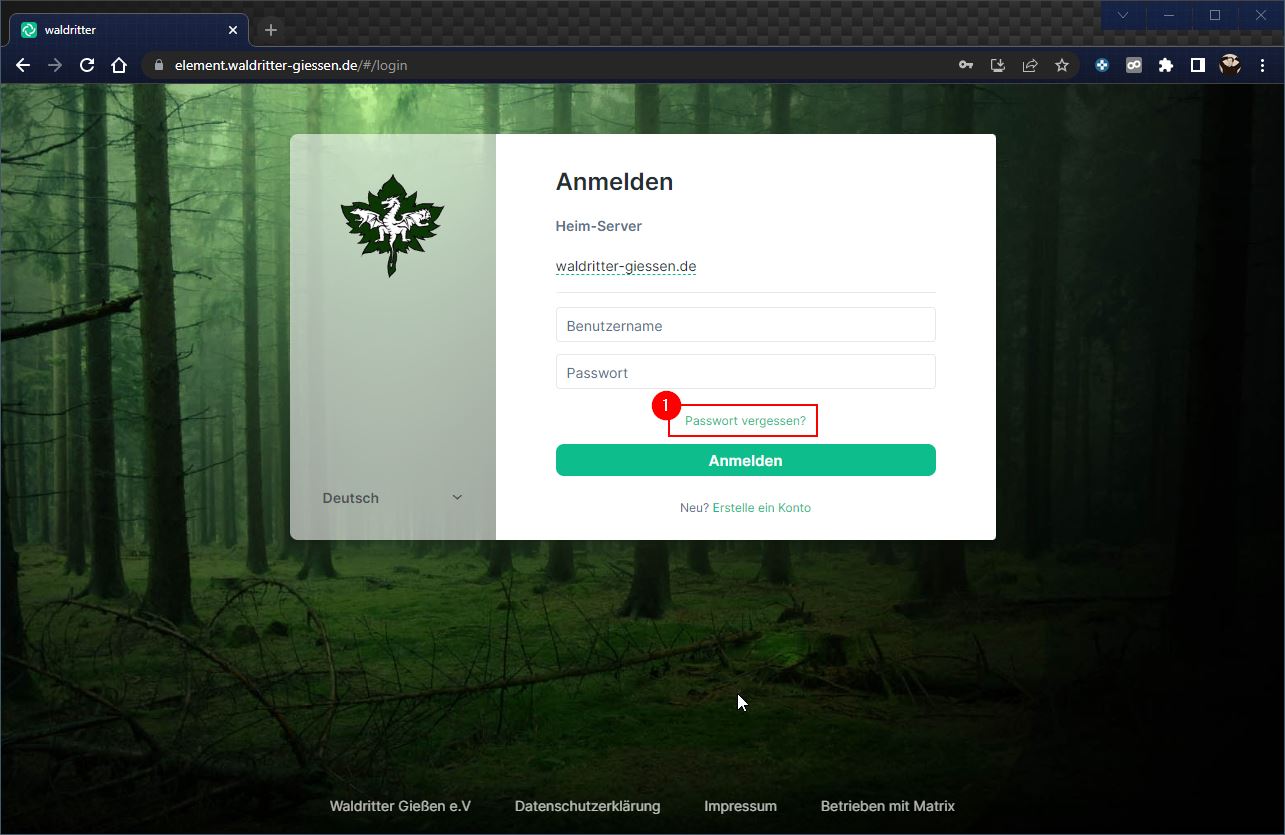This screenshot has width=1285, height=835.
Task: Toggle the browser side panel icon
Action: [1197, 66]
